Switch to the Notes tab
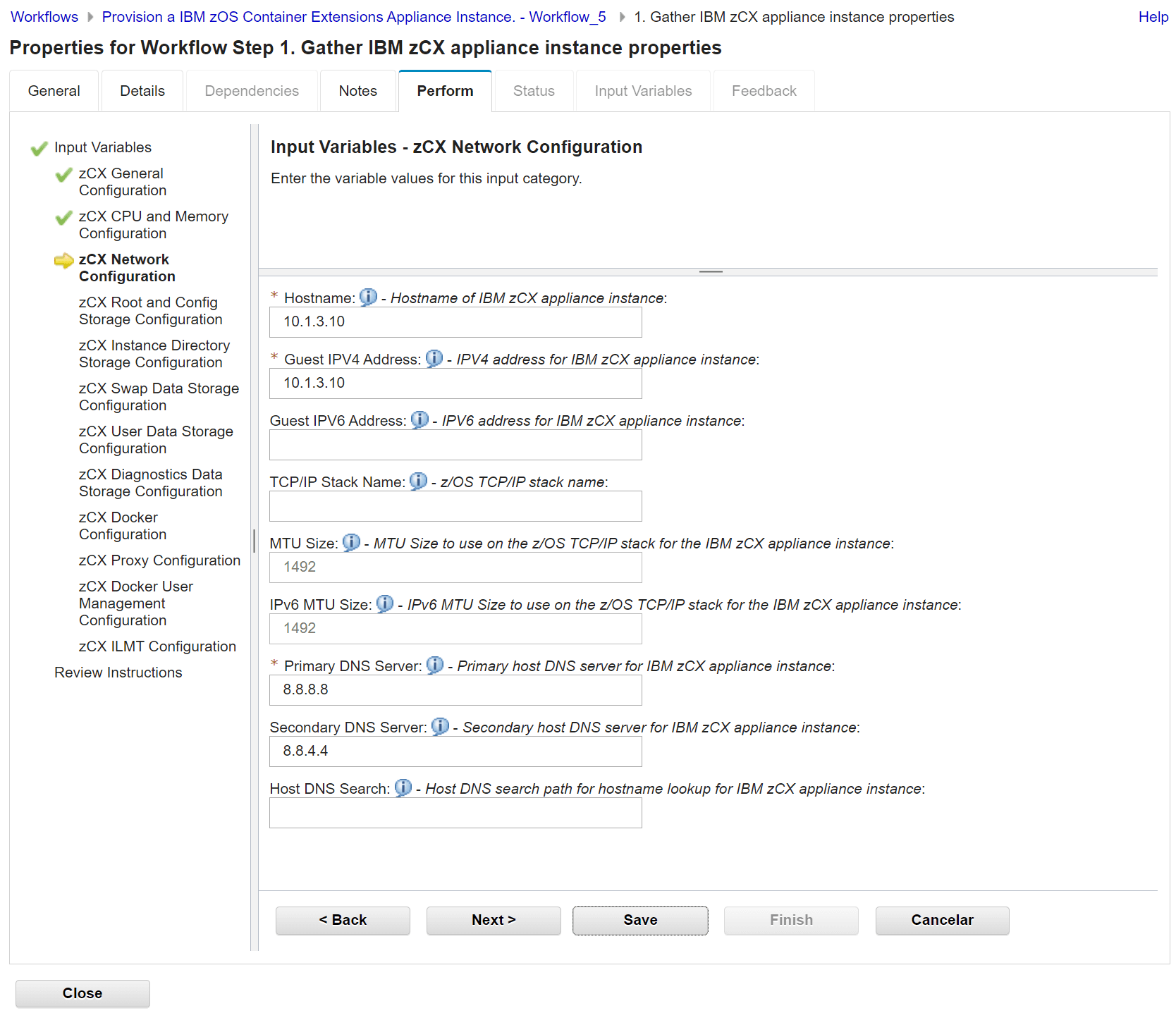The image size is (1176, 1013). pyautogui.click(x=357, y=91)
